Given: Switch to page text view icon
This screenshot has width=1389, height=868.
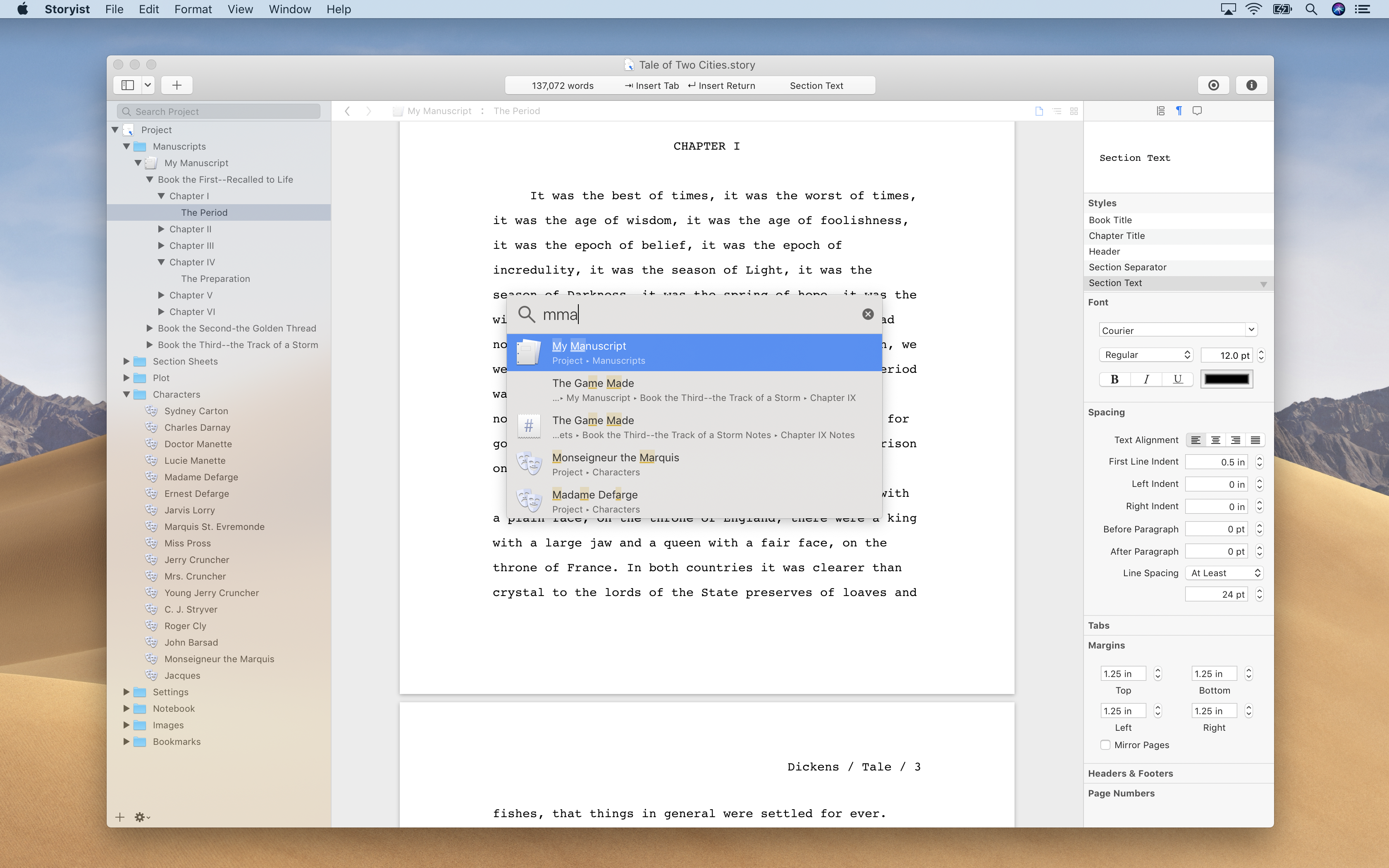Looking at the screenshot, I should [x=1039, y=111].
